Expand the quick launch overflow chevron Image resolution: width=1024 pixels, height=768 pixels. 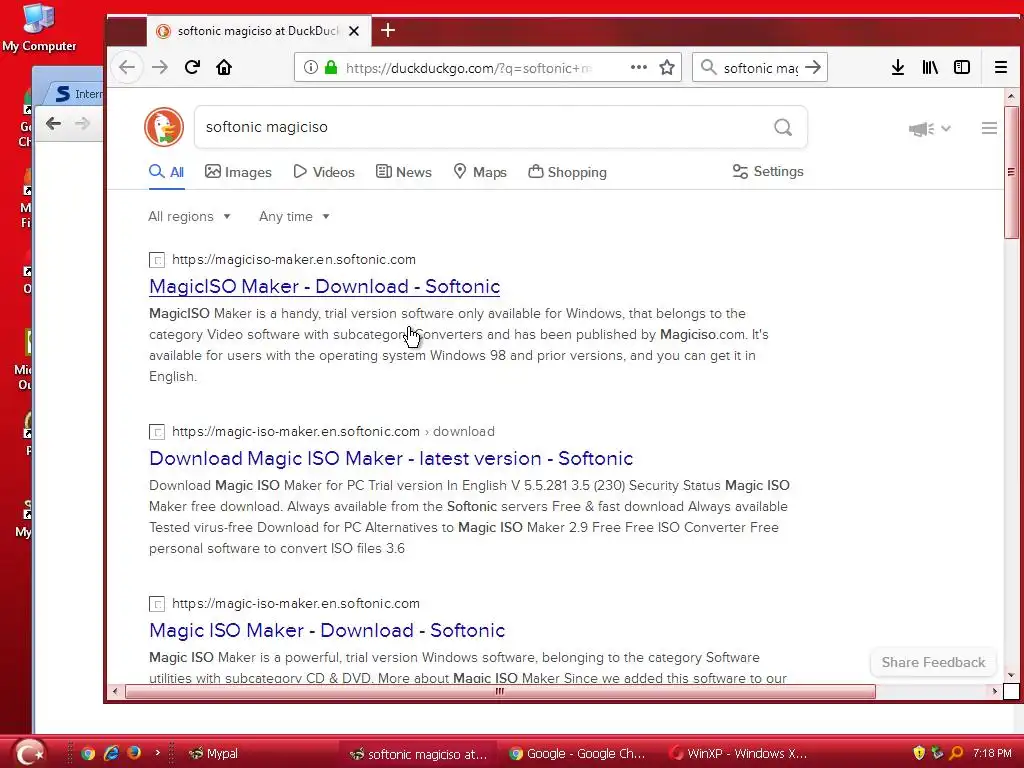[x=157, y=753]
